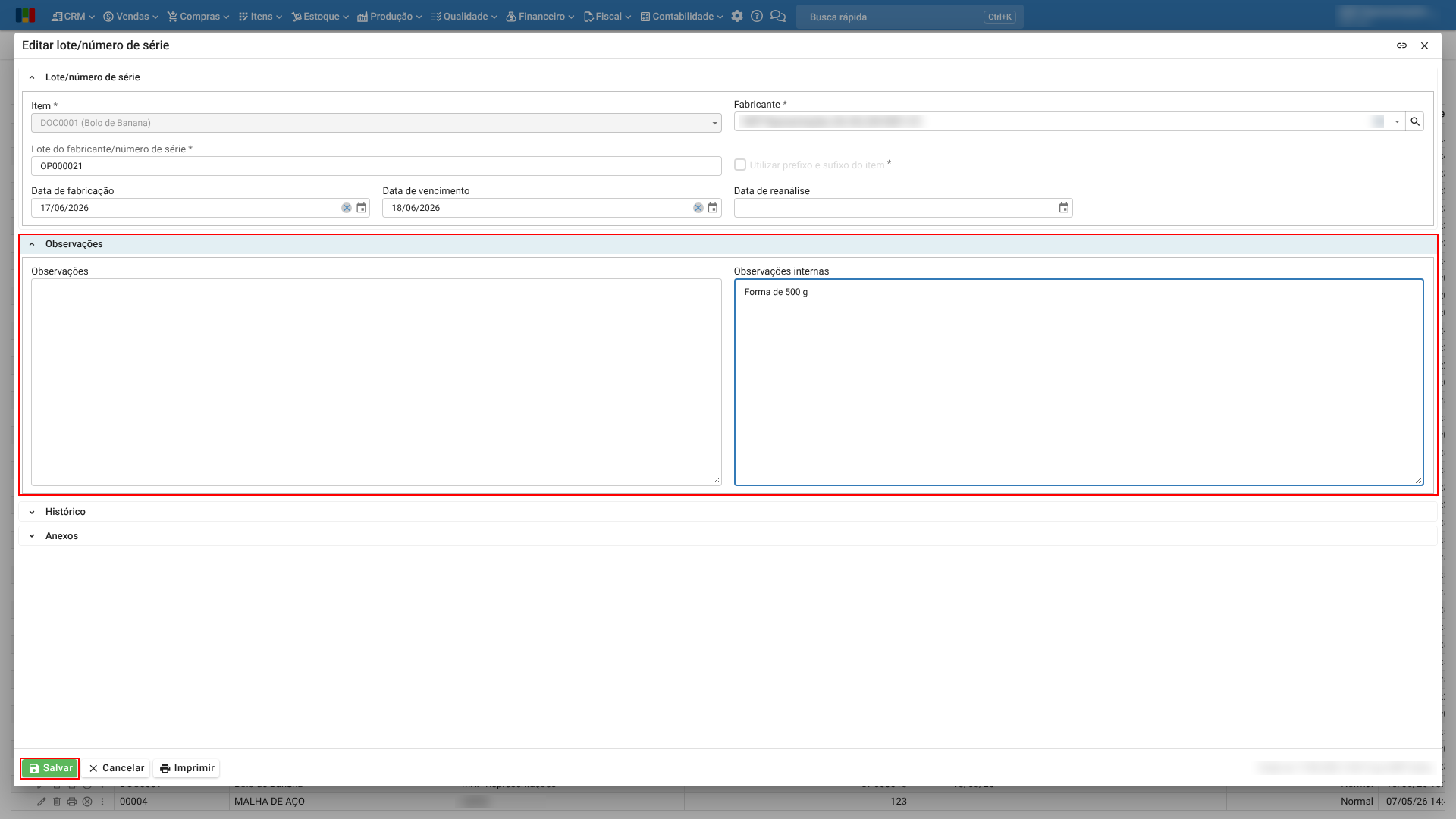Toggle Utilizar prefixo e sufixo do item
The image size is (1456, 819).
(x=740, y=165)
